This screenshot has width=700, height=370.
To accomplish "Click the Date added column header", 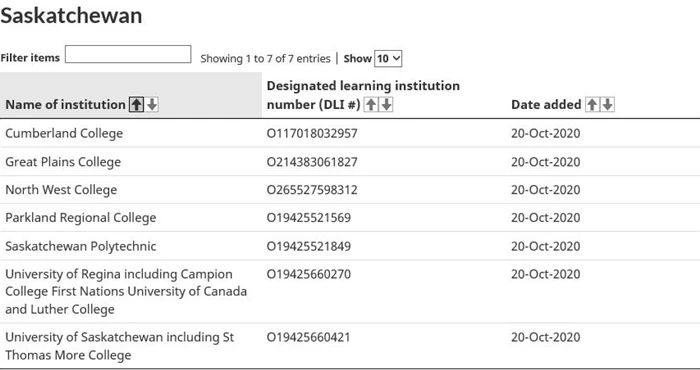I will click(x=546, y=104).
